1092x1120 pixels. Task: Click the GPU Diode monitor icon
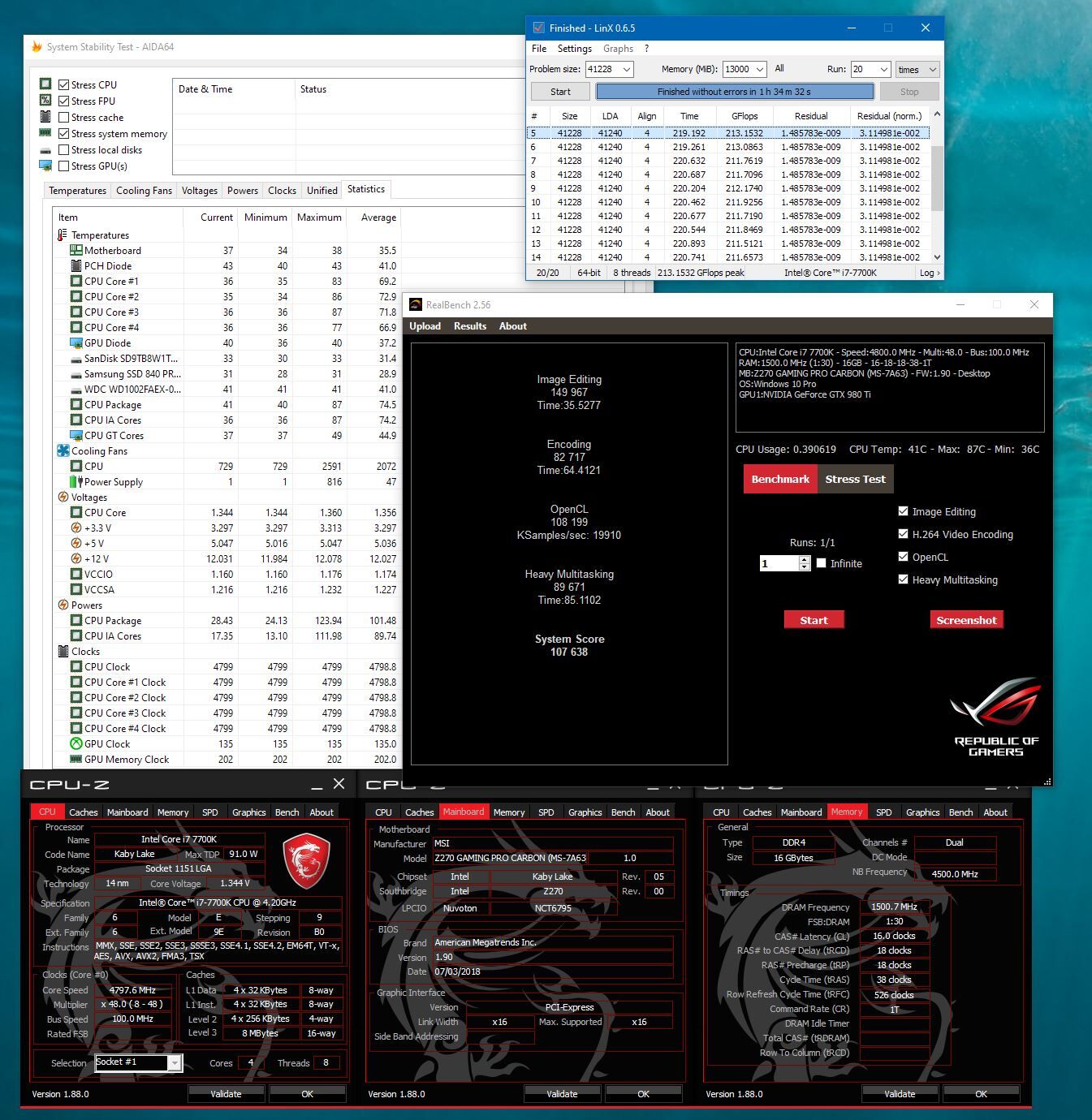pyautogui.click(x=76, y=343)
